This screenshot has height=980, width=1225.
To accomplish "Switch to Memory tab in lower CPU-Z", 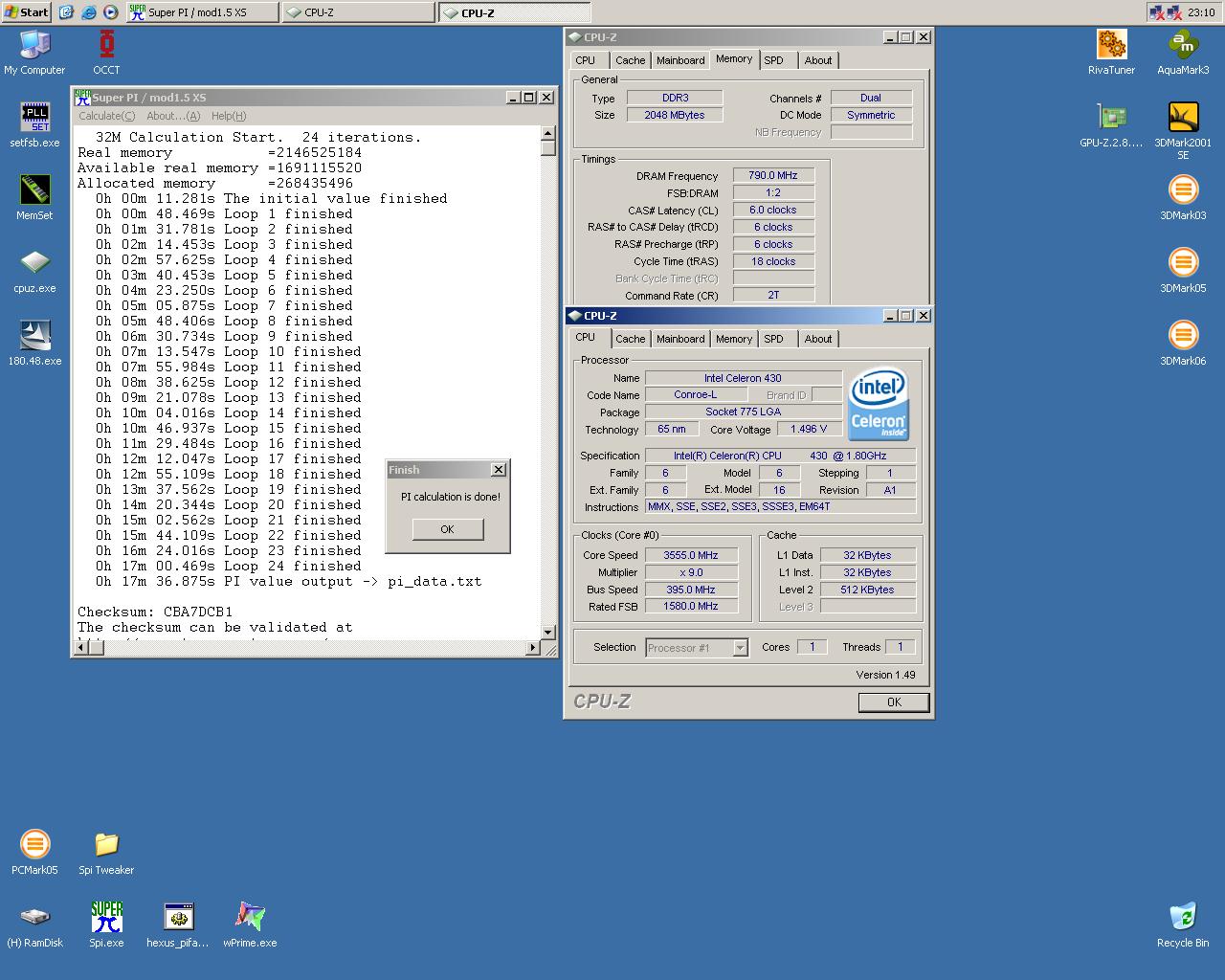I will click(x=734, y=339).
